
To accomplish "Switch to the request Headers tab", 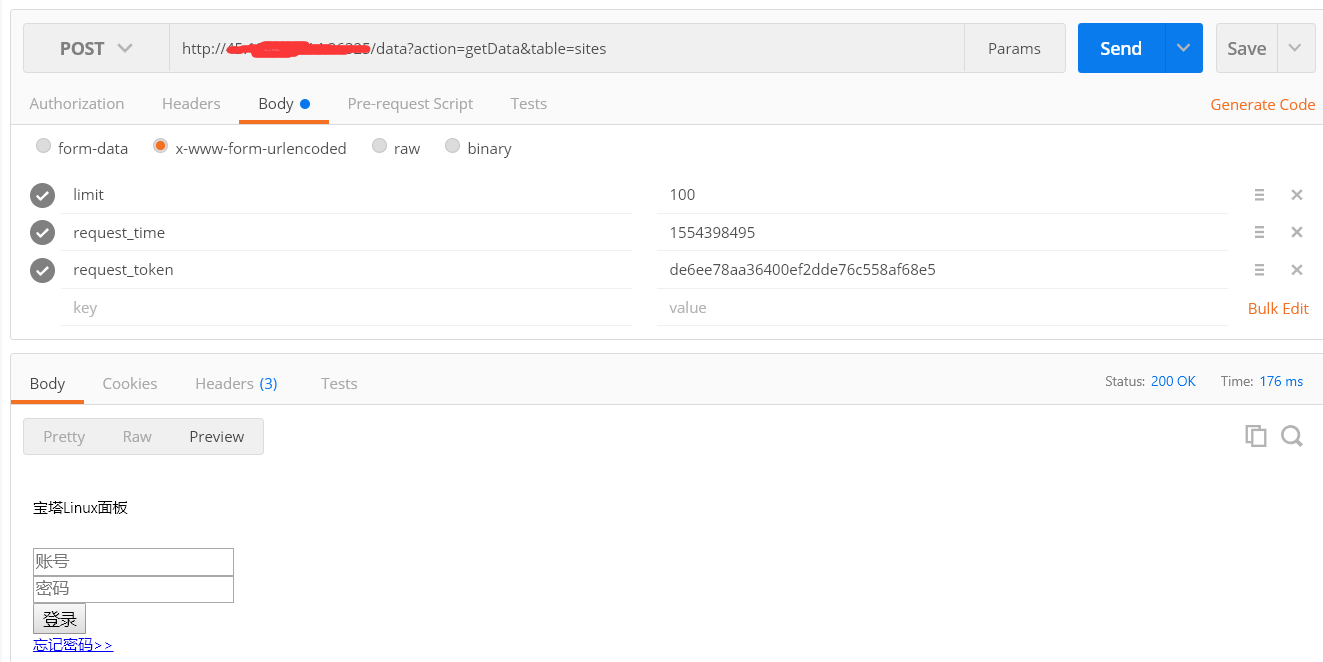I will 191,103.
